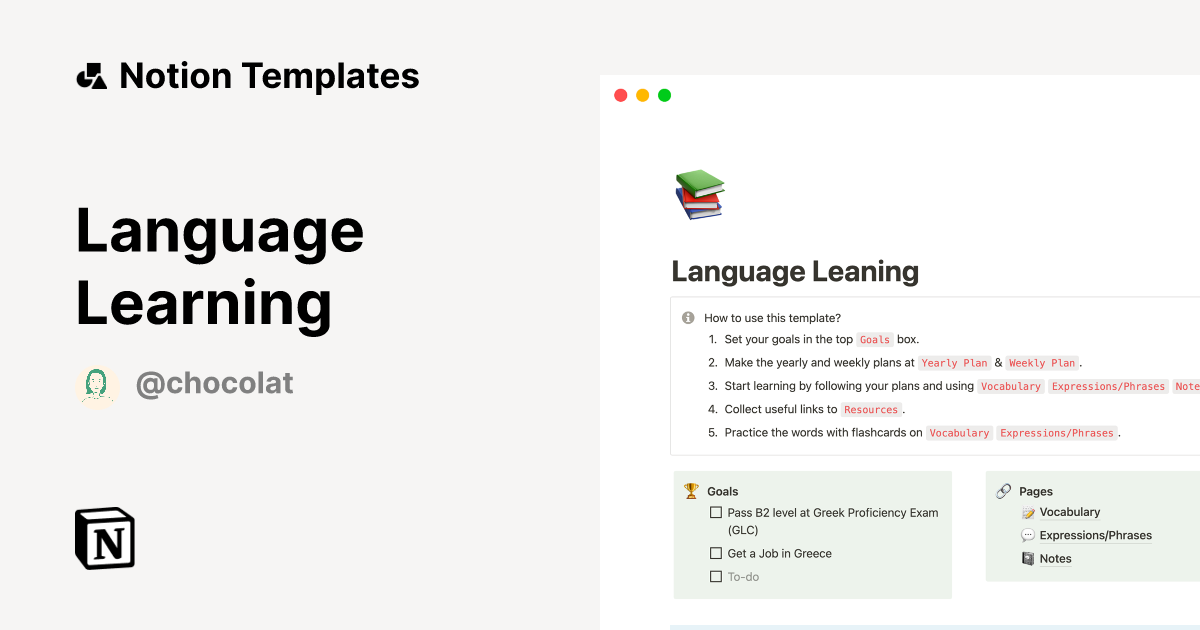Image resolution: width=1200 pixels, height=630 pixels.
Task: Click the @chocolat avatar picture
Action: 97,383
